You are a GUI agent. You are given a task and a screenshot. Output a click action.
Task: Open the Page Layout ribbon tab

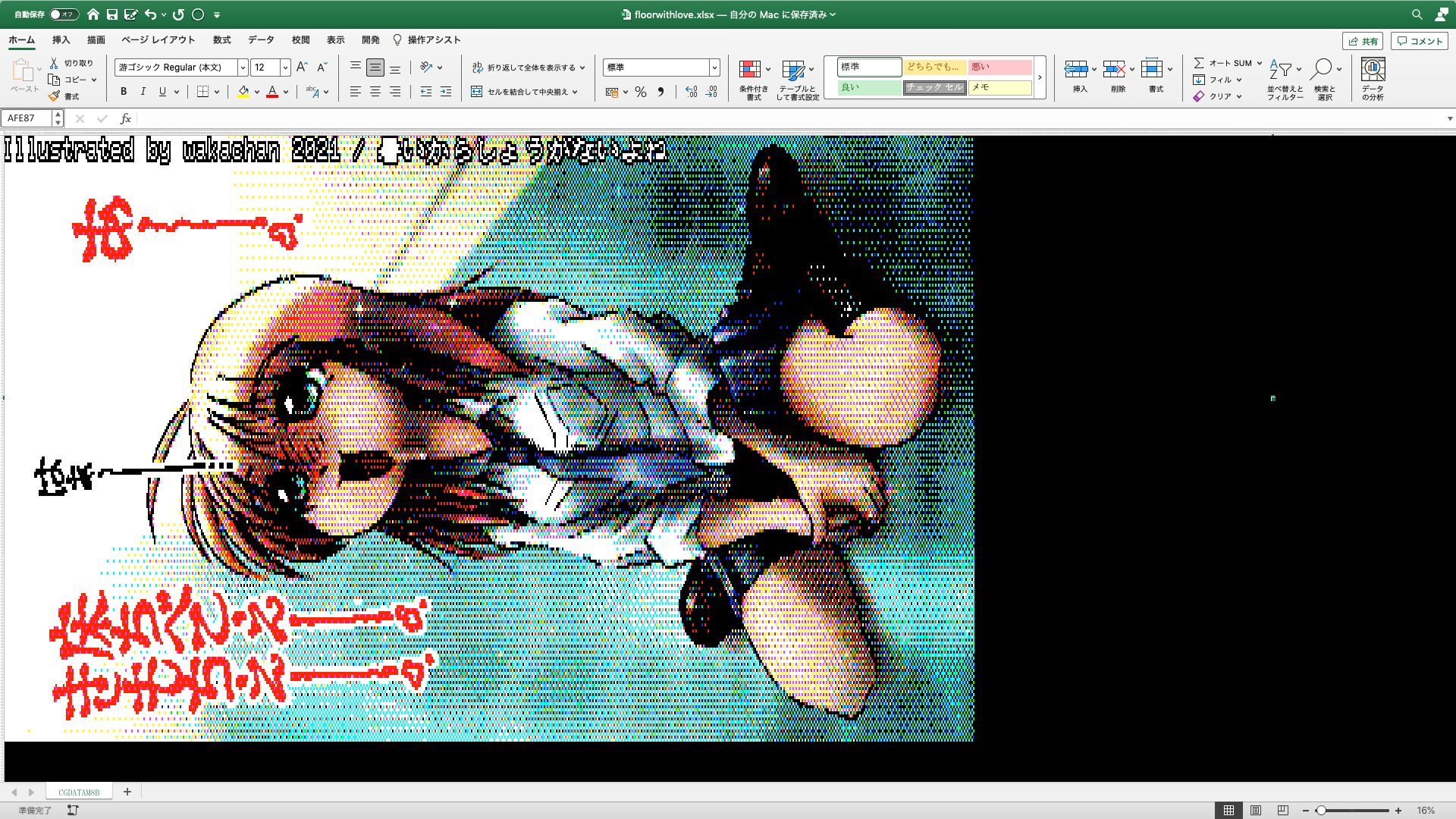click(x=158, y=40)
